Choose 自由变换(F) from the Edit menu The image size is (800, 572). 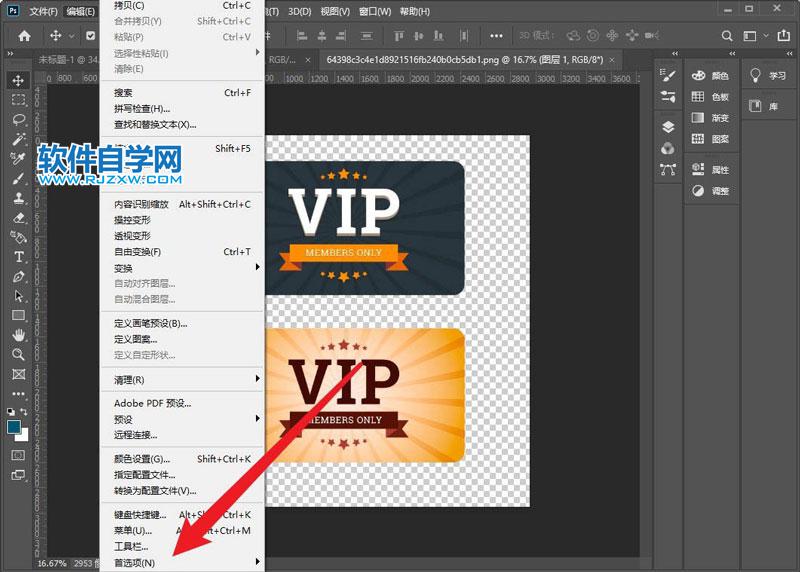point(137,252)
